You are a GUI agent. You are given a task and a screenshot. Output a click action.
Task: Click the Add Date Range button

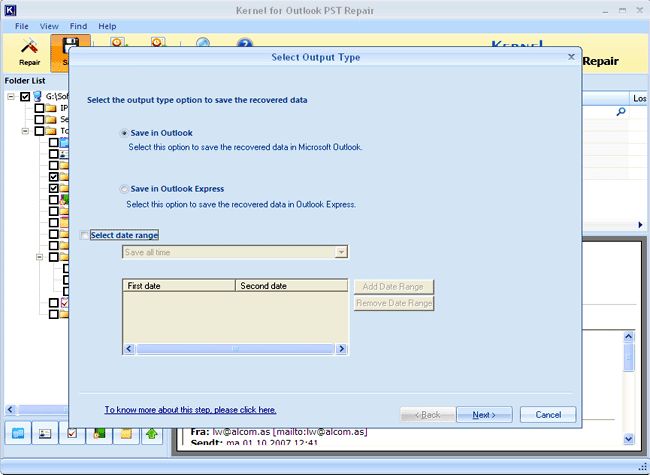pos(393,286)
